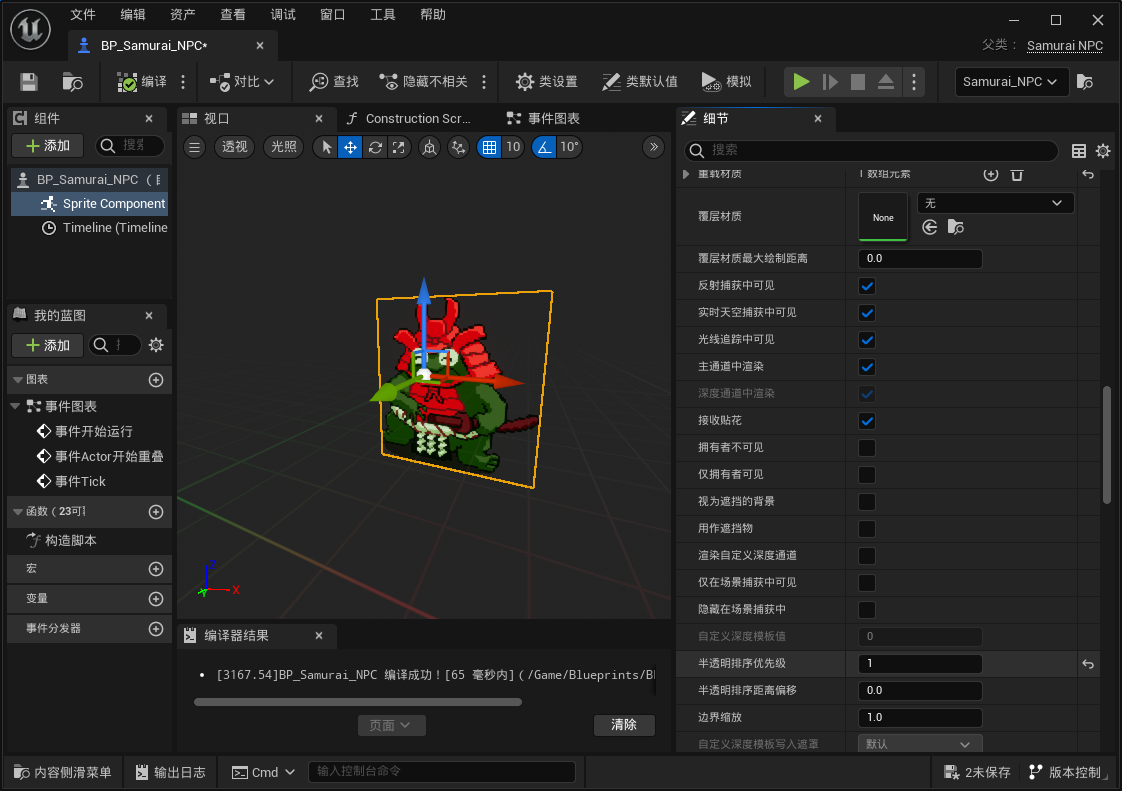The height and width of the screenshot is (791, 1122).
Task: Choose the select mode cursor tool
Action: click(326, 147)
